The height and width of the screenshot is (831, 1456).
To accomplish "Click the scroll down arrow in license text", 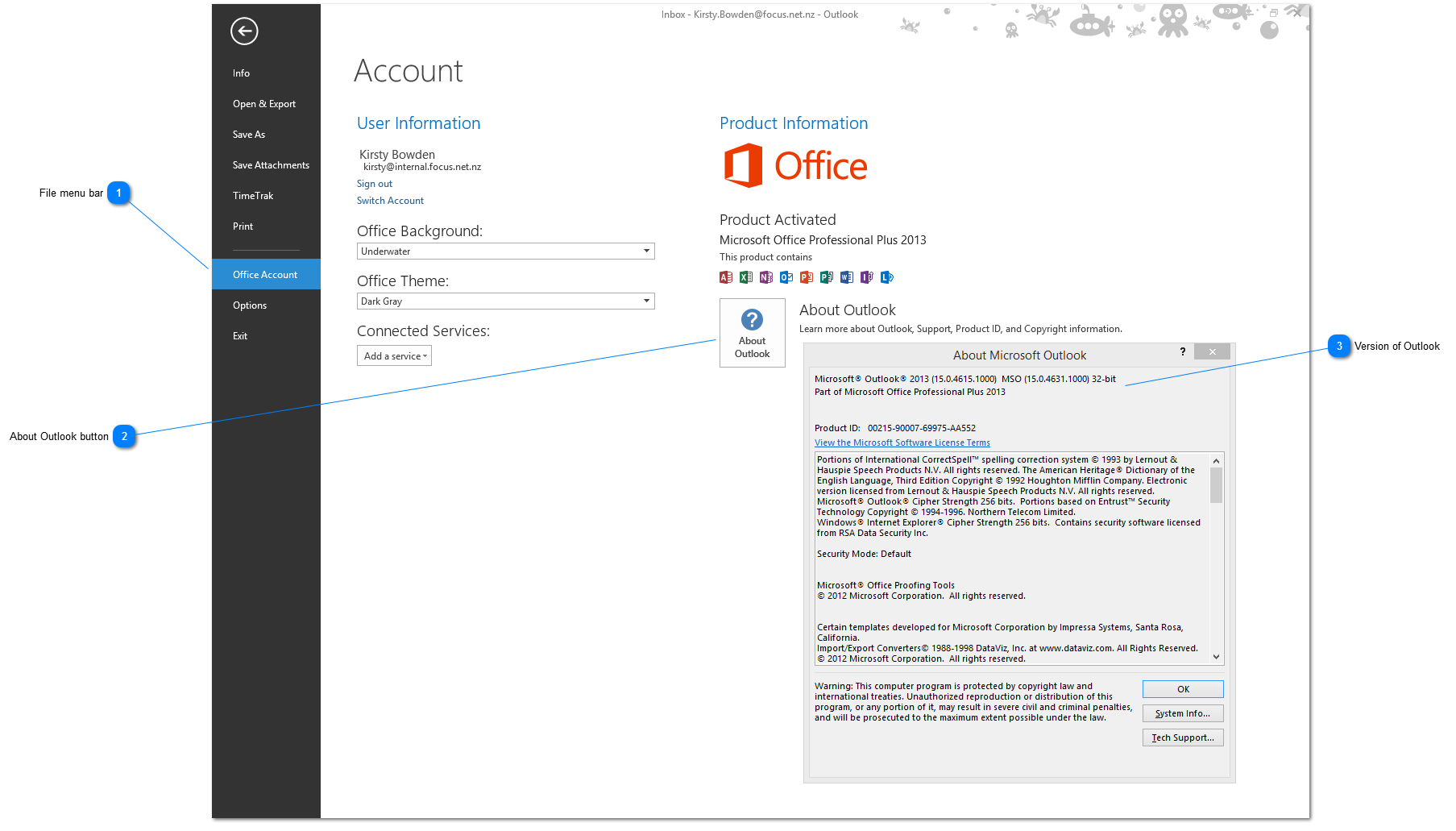I will click(x=1216, y=657).
